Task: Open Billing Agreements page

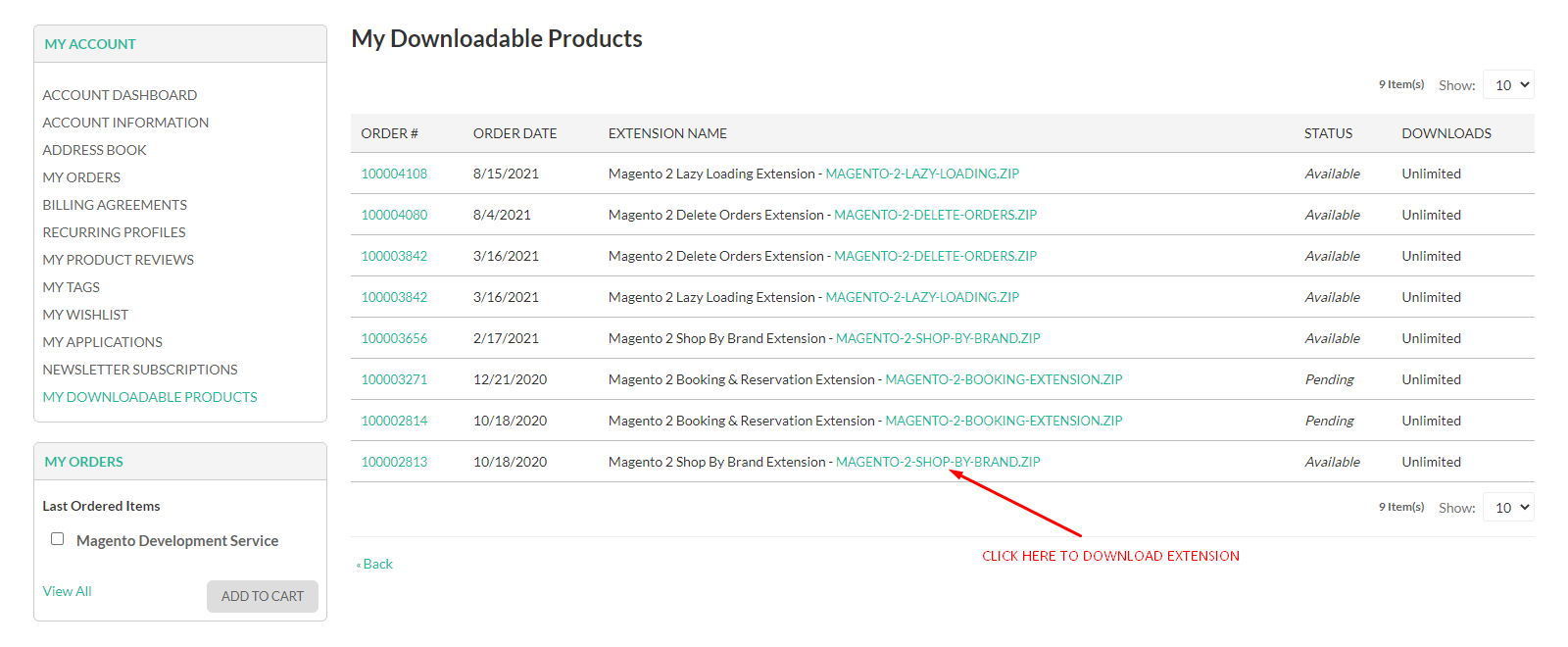Action: pyautogui.click(x=115, y=205)
